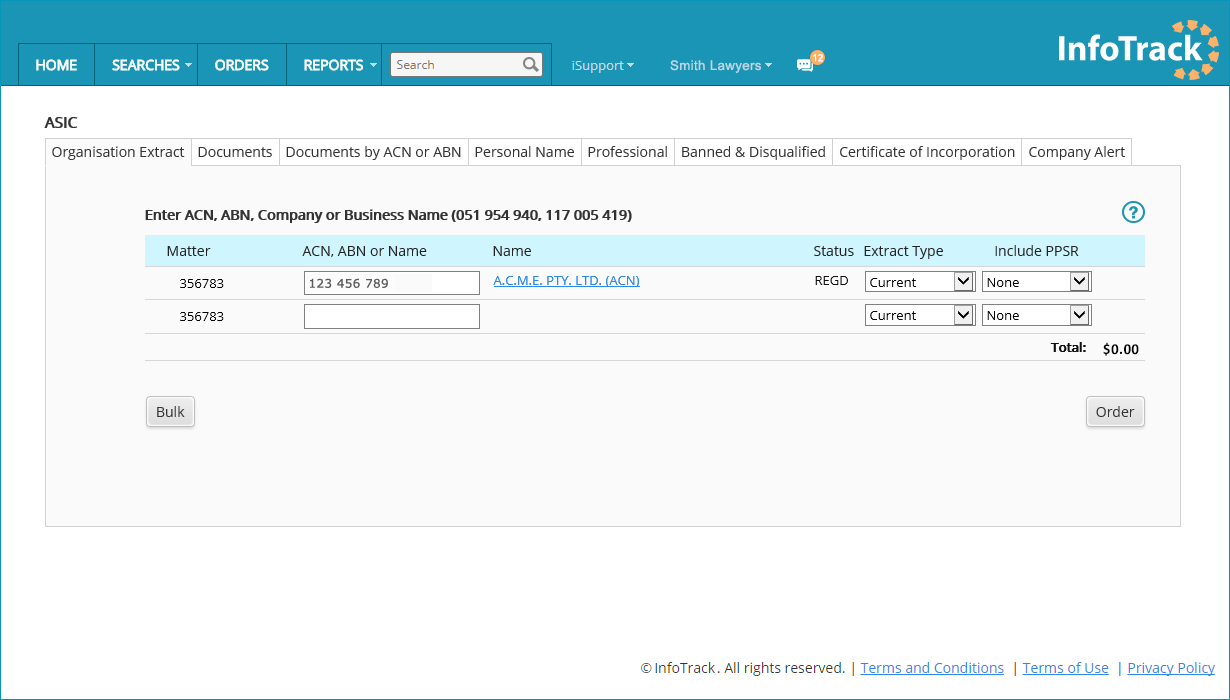Expand the Smith Lawyers account dropdown
The height and width of the screenshot is (700, 1230).
[x=720, y=64]
